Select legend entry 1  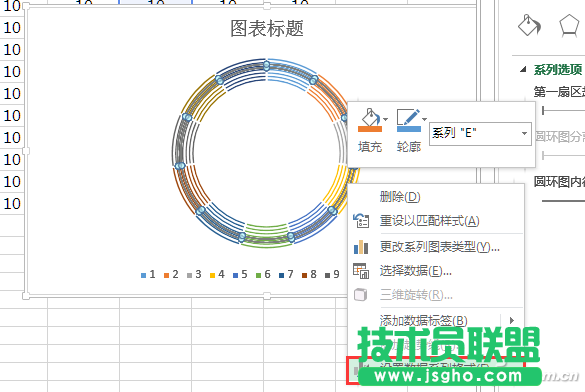(148, 275)
